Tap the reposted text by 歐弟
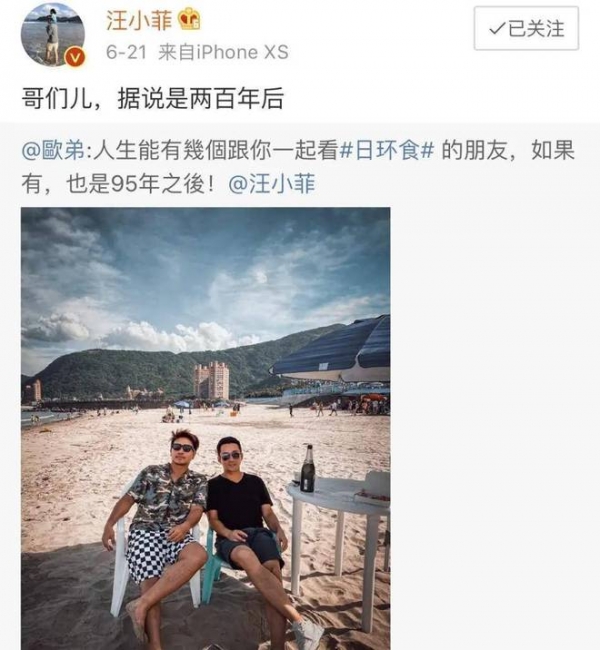 coord(298,167)
